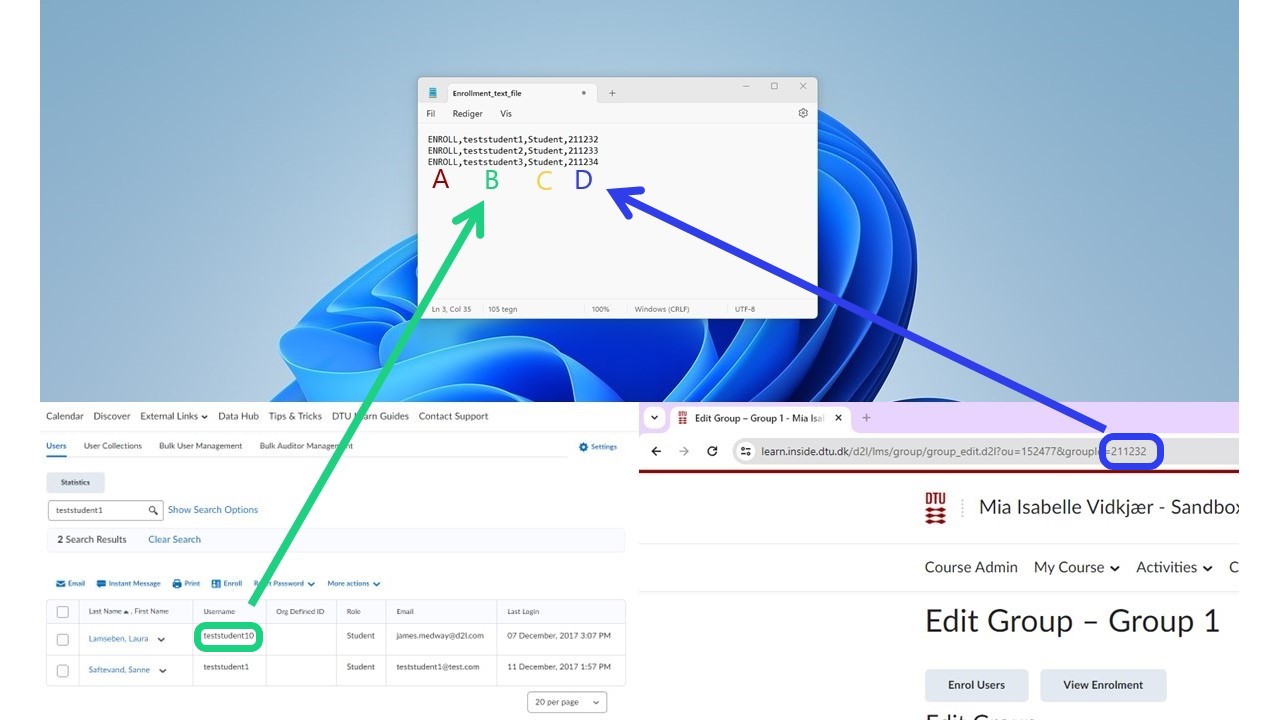Screen dimensions: 1280x720
Task: Check the box for Saftevand, Sanne
Action: (63, 670)
